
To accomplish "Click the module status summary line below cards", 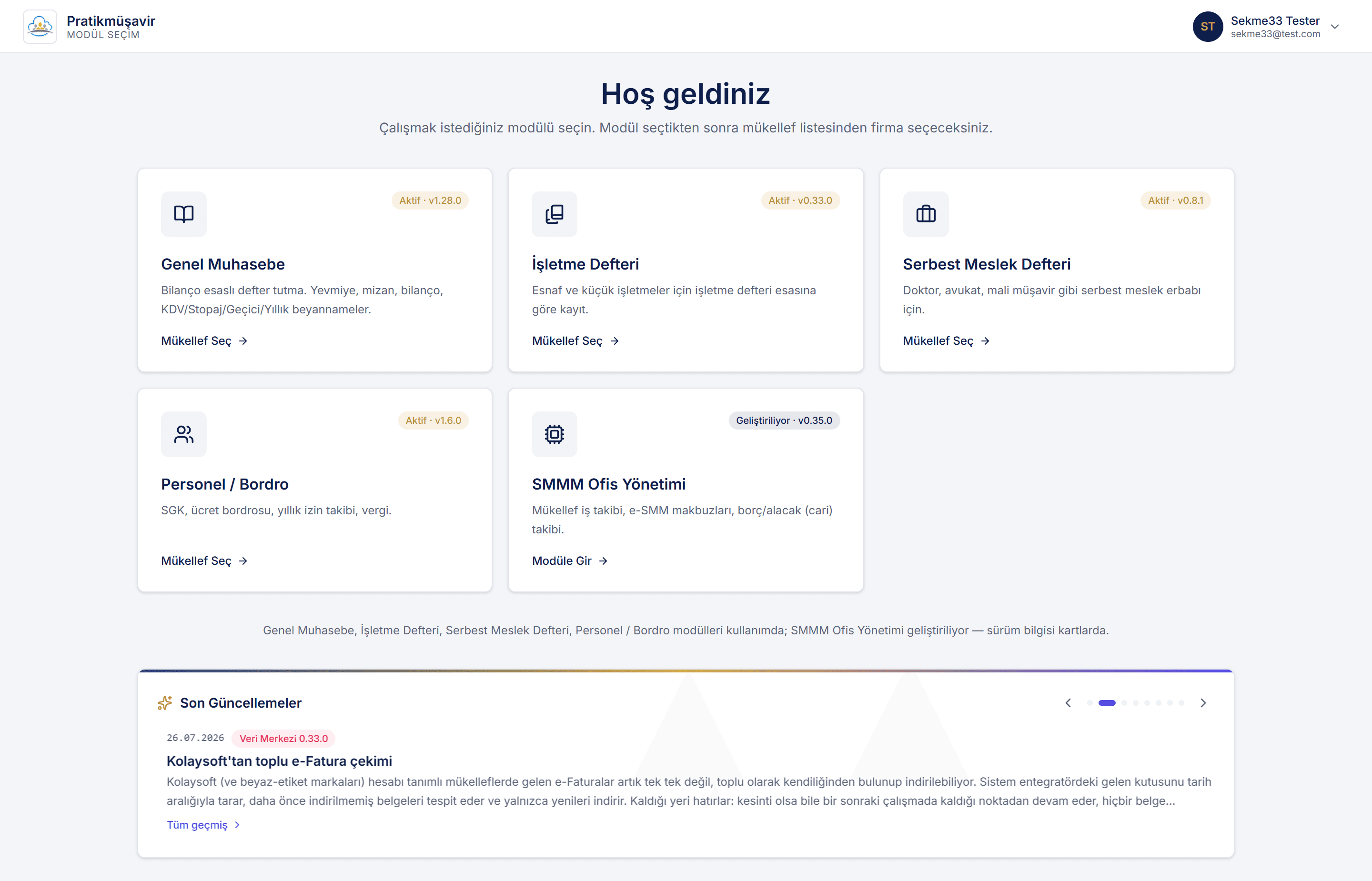I will tap(686, 631).
